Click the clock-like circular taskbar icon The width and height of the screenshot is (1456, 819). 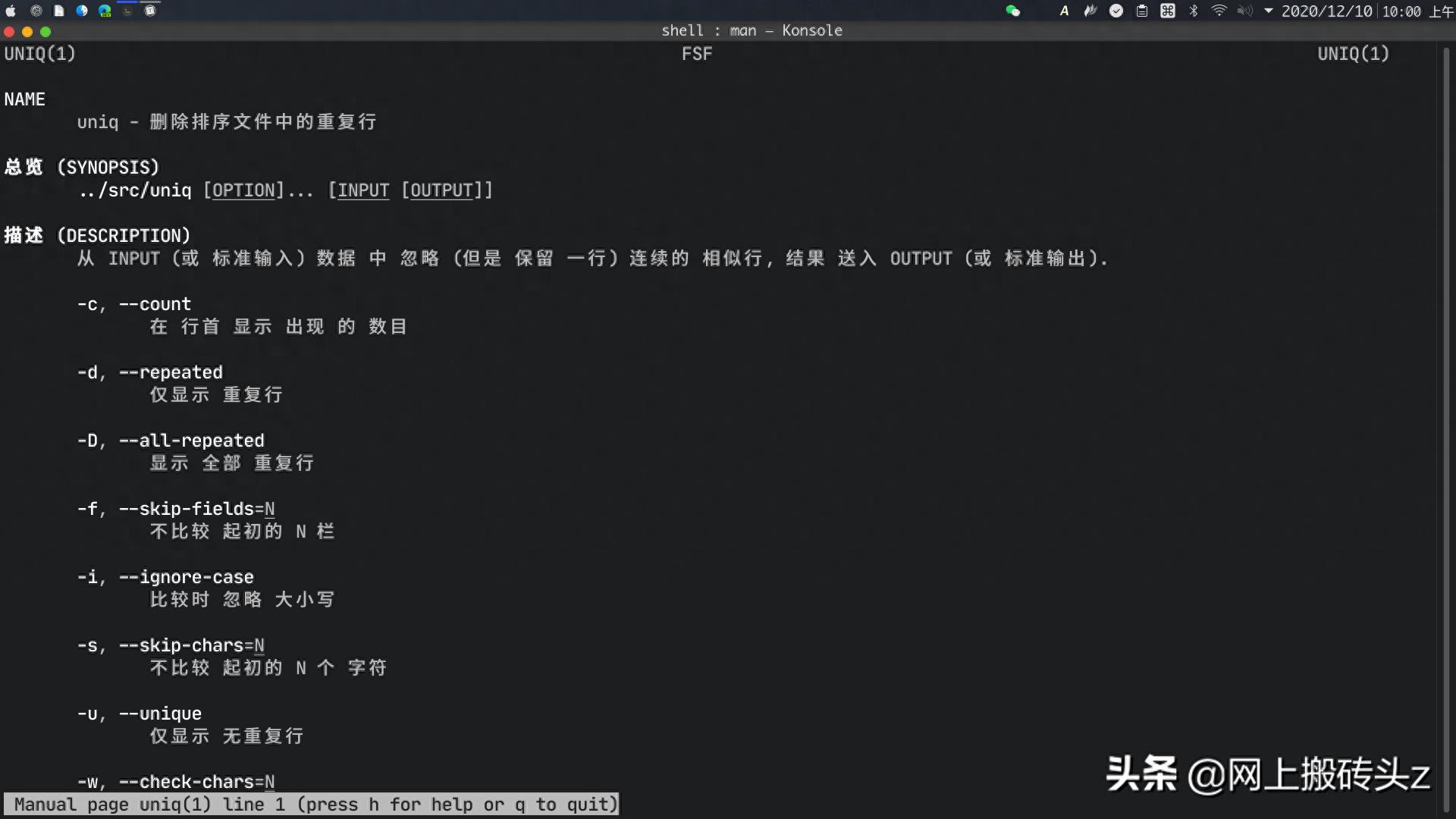(36, 11)
